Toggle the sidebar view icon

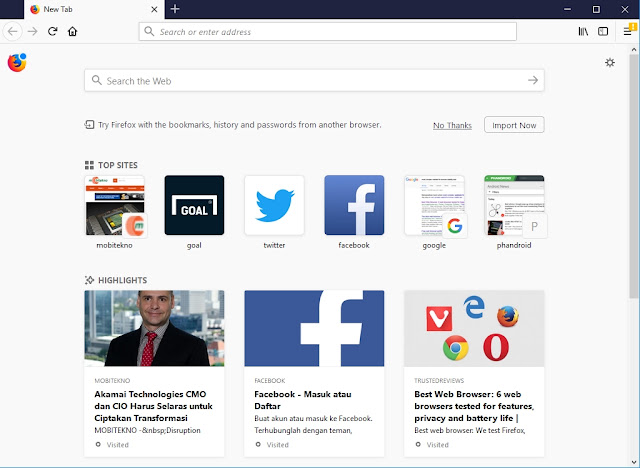tap(603, 31)
